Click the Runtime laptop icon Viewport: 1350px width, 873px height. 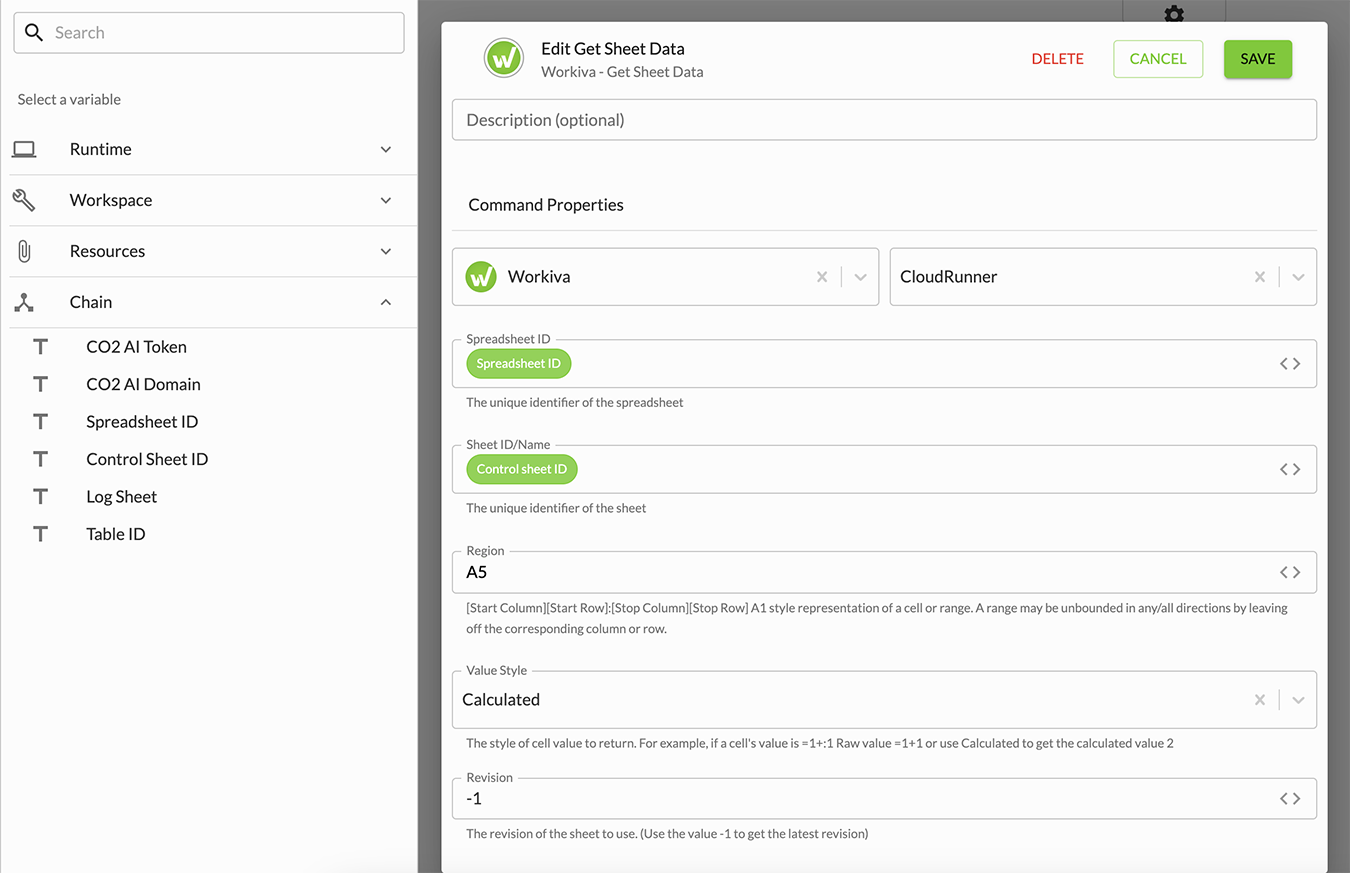[24, 149]
